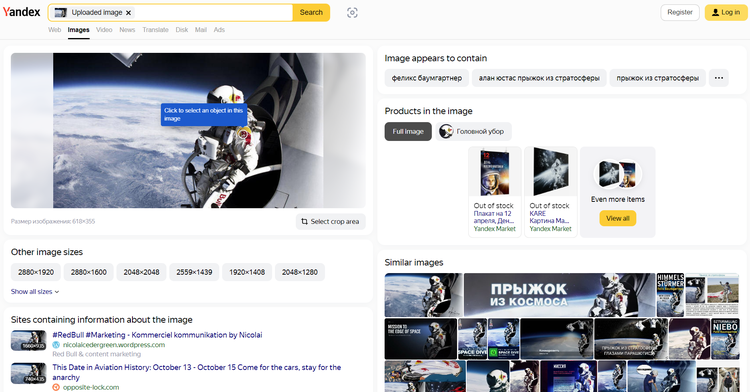Open the Ads tab
Screen dimensions: 750x392
219,30
